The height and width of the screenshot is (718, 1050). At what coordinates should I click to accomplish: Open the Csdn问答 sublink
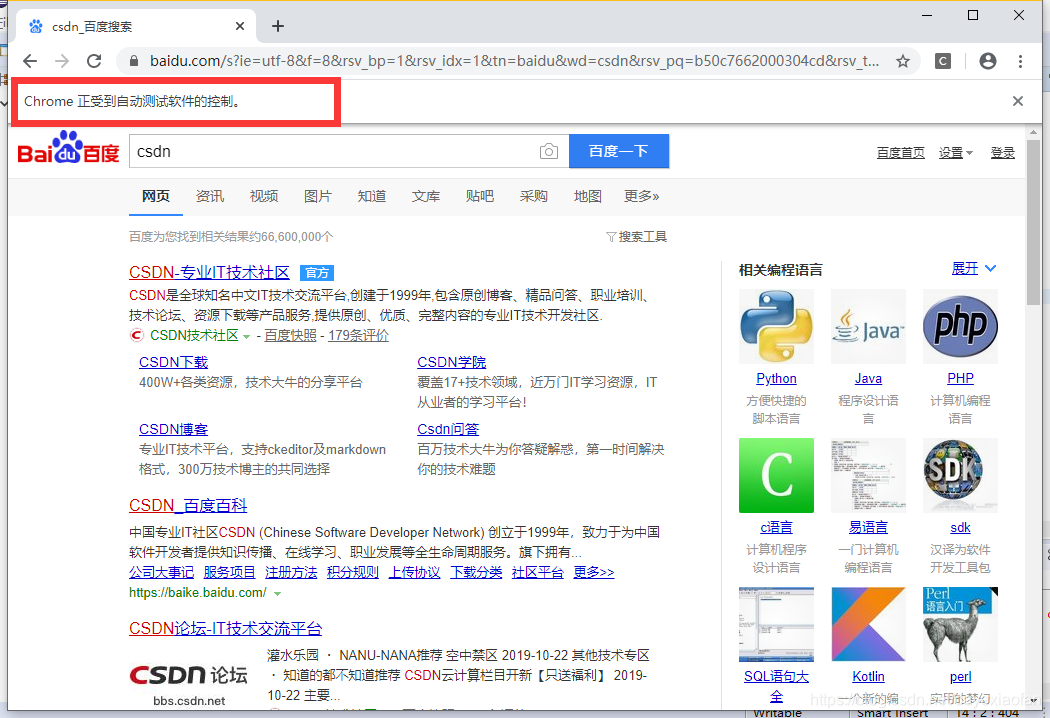[x=448, y=429]
